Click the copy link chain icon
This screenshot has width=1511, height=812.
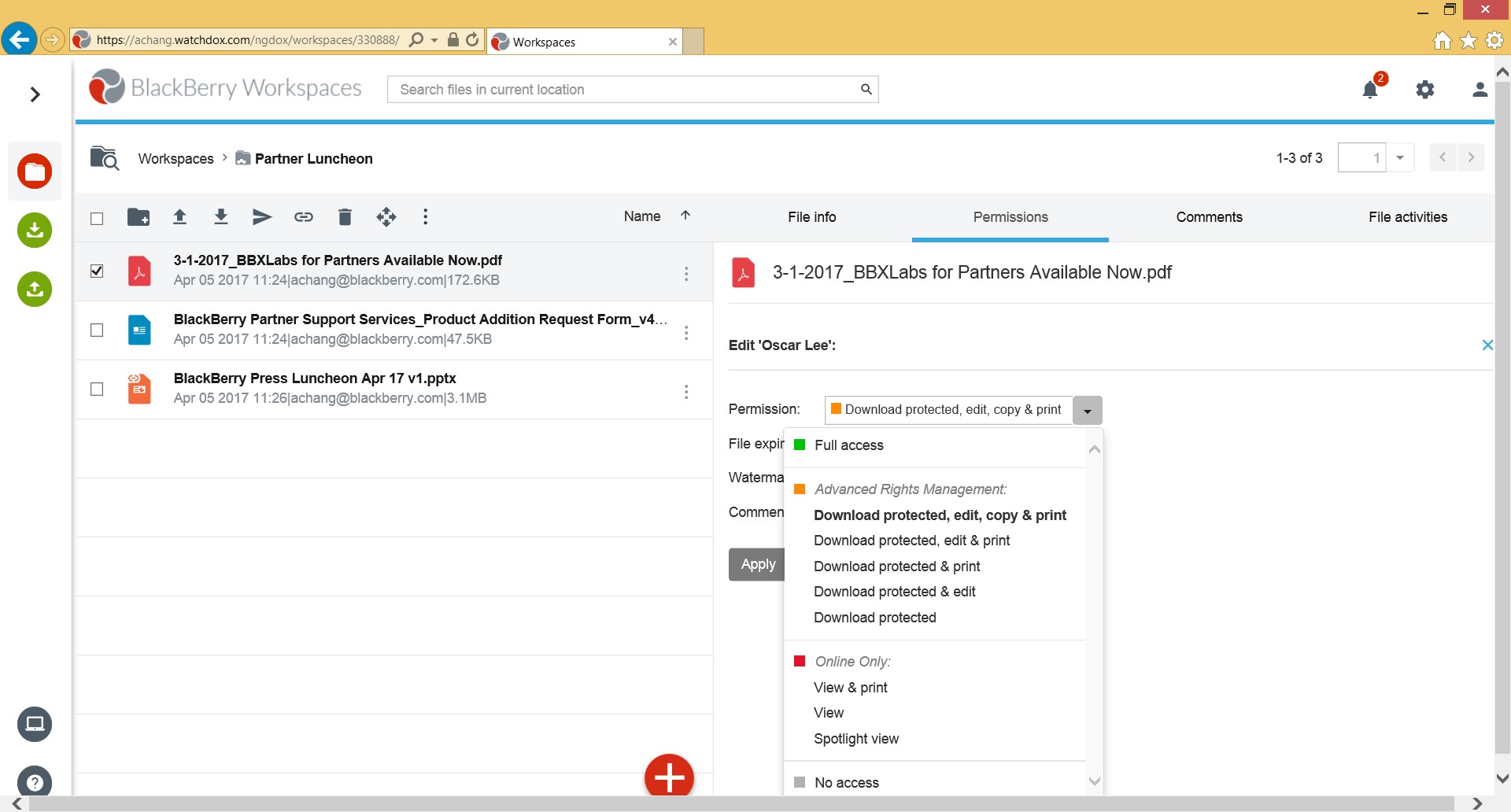(304, 217)
